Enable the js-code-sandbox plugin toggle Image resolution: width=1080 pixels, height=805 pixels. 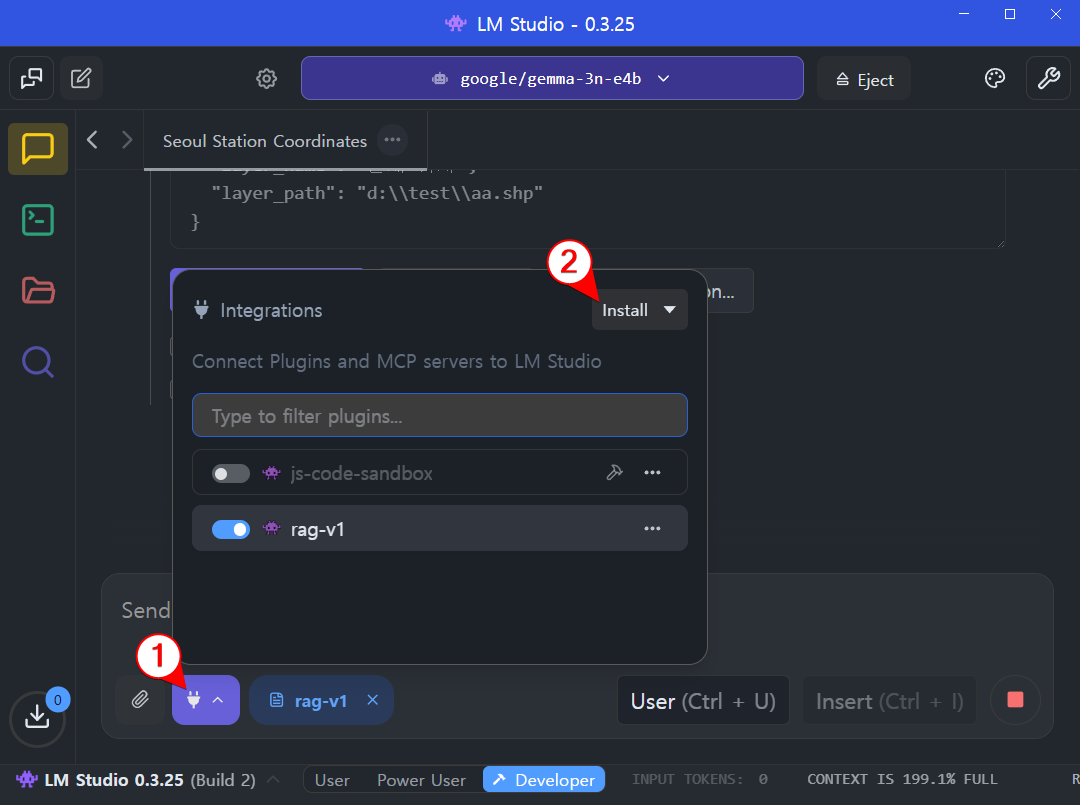[x=231, y=473]
